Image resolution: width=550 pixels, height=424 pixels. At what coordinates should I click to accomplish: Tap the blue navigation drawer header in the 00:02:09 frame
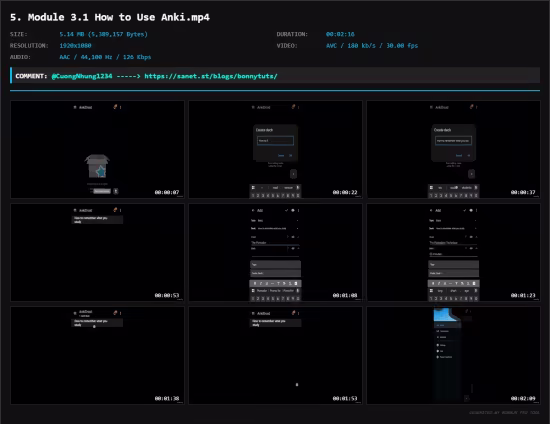(446, 315)
